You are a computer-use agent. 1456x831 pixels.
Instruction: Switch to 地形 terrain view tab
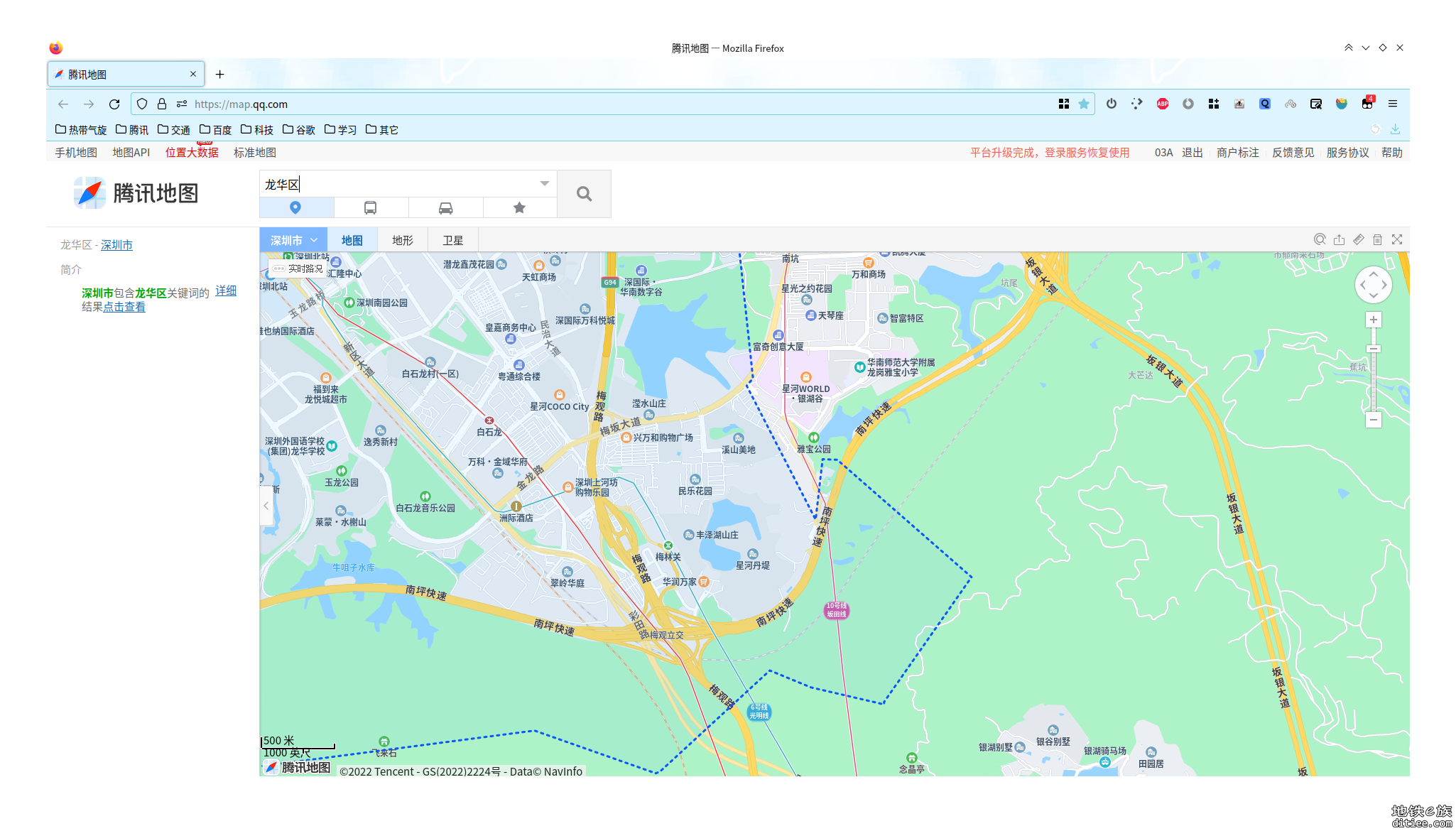pyautogui.click(x=403, y=240)
